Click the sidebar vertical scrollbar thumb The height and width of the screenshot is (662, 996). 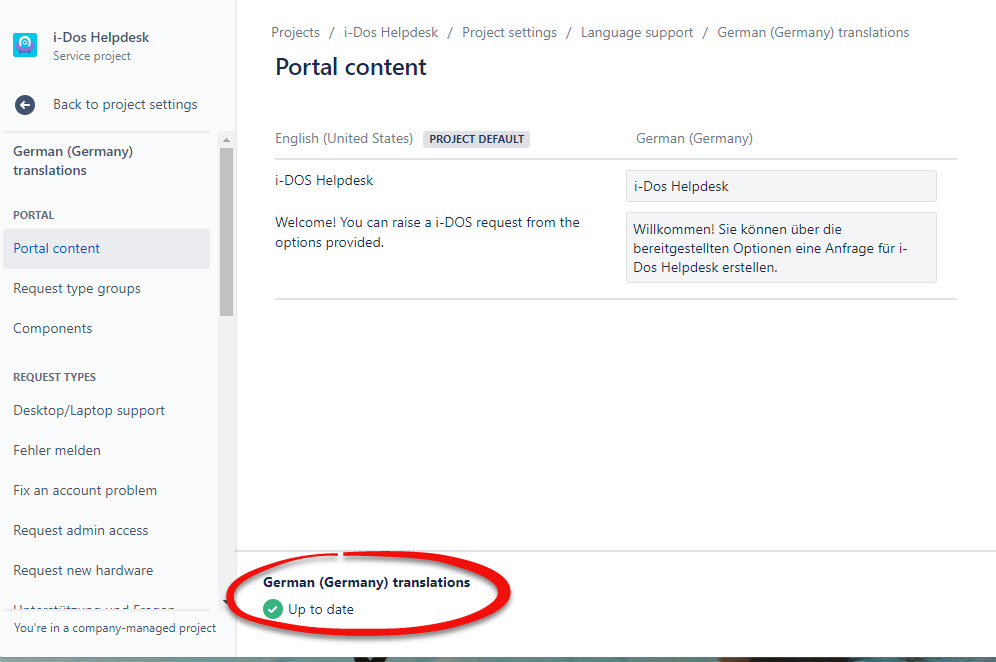[x=226, y=232]
